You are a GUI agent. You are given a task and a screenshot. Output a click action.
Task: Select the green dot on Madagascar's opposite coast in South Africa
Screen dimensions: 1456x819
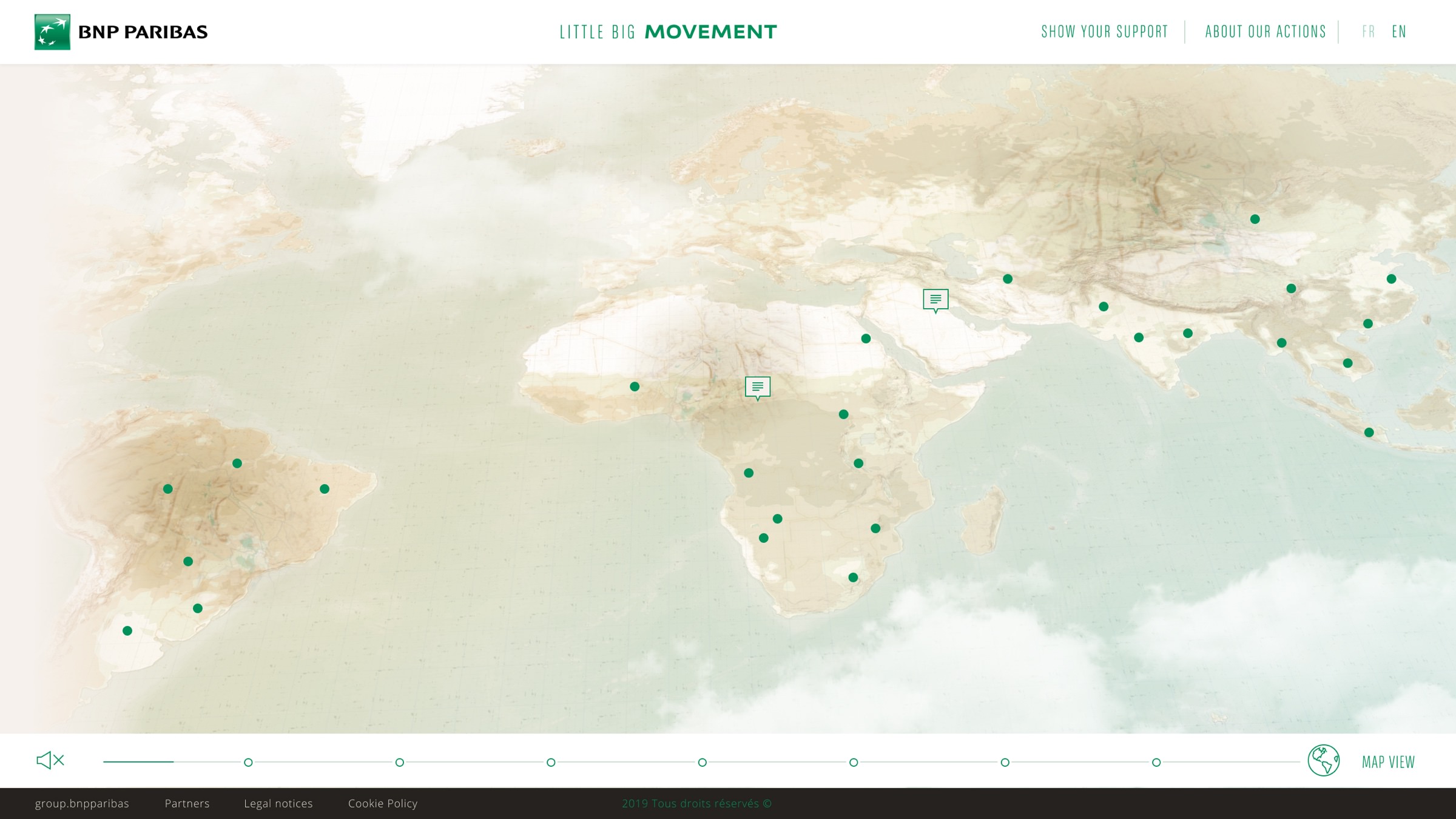(x=853, y=578)
